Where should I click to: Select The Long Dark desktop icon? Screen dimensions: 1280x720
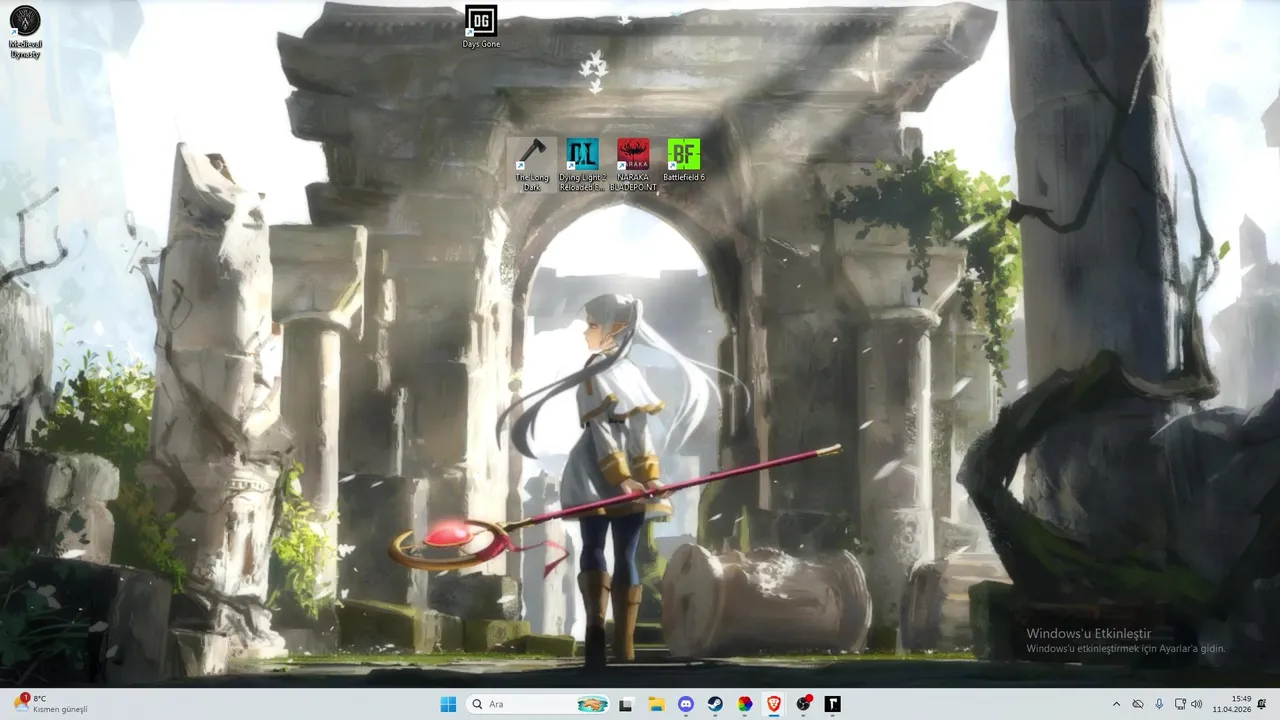pos(532,164)
